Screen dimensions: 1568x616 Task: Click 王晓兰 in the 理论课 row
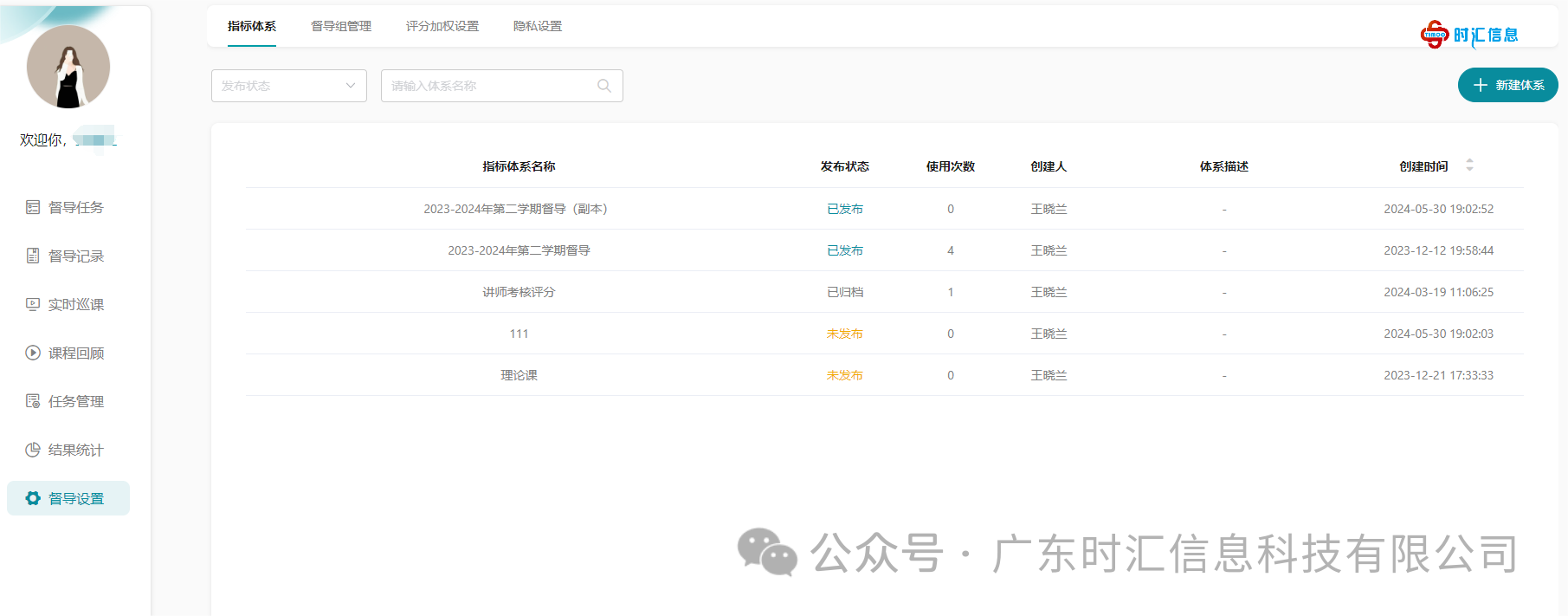(x=1049, y=375)
